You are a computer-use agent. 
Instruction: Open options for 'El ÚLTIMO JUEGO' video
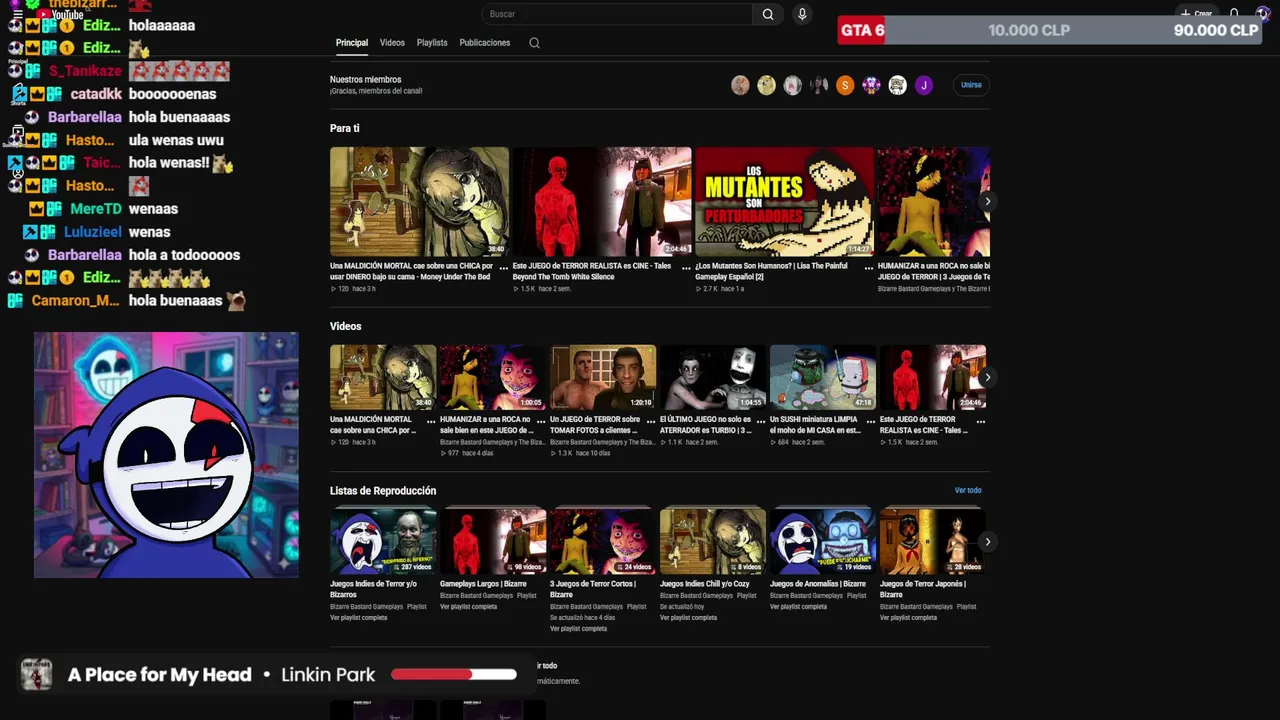[x=761, y=420]
